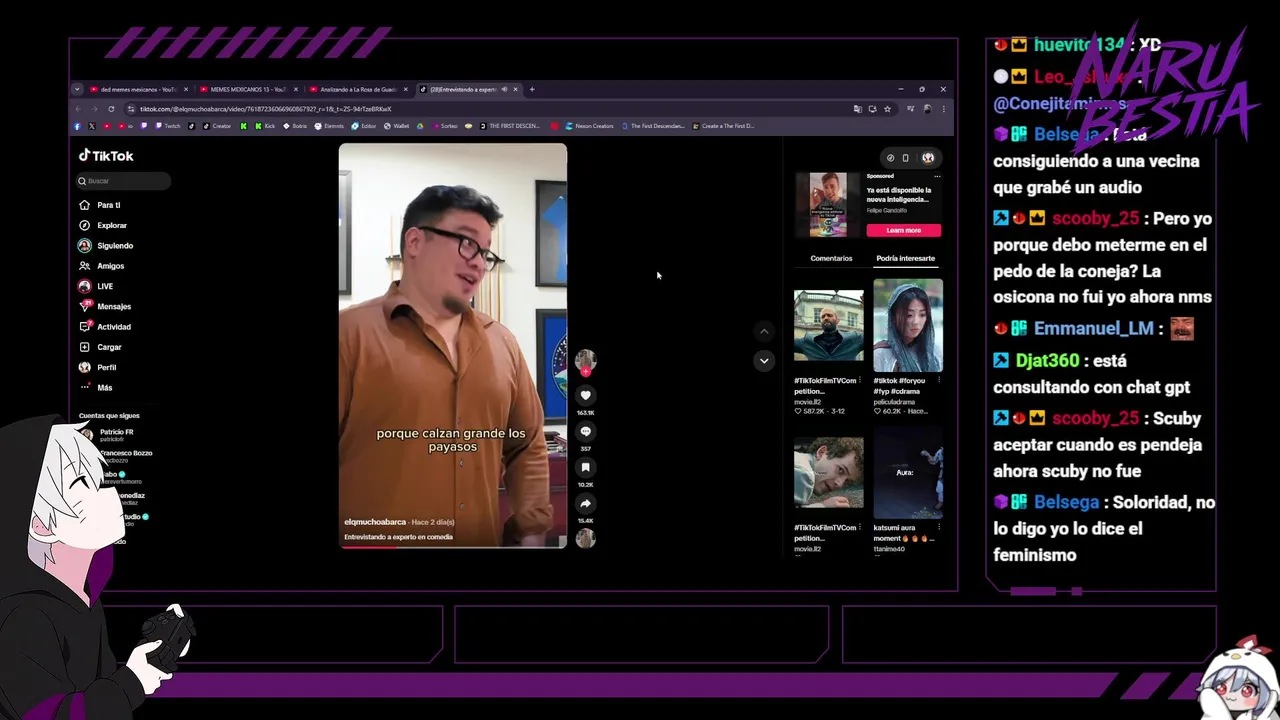Open the movie.ll2 bald man thumbnail
Viewport: 1280px width, 720px height.
pos(829,326)
